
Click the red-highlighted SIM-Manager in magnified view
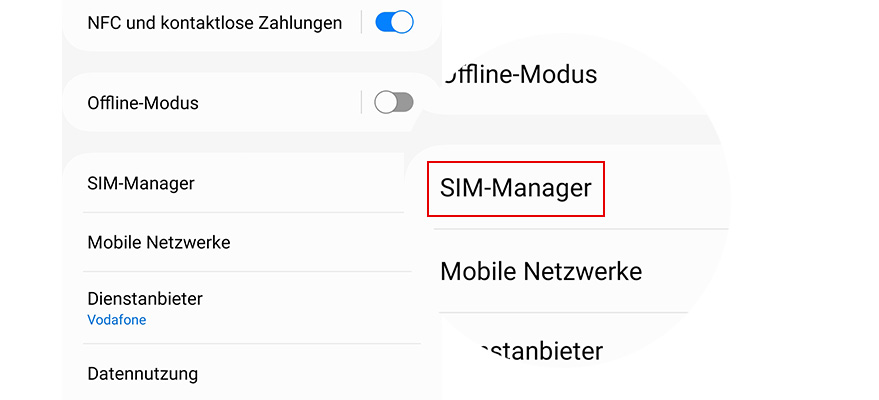516,188
